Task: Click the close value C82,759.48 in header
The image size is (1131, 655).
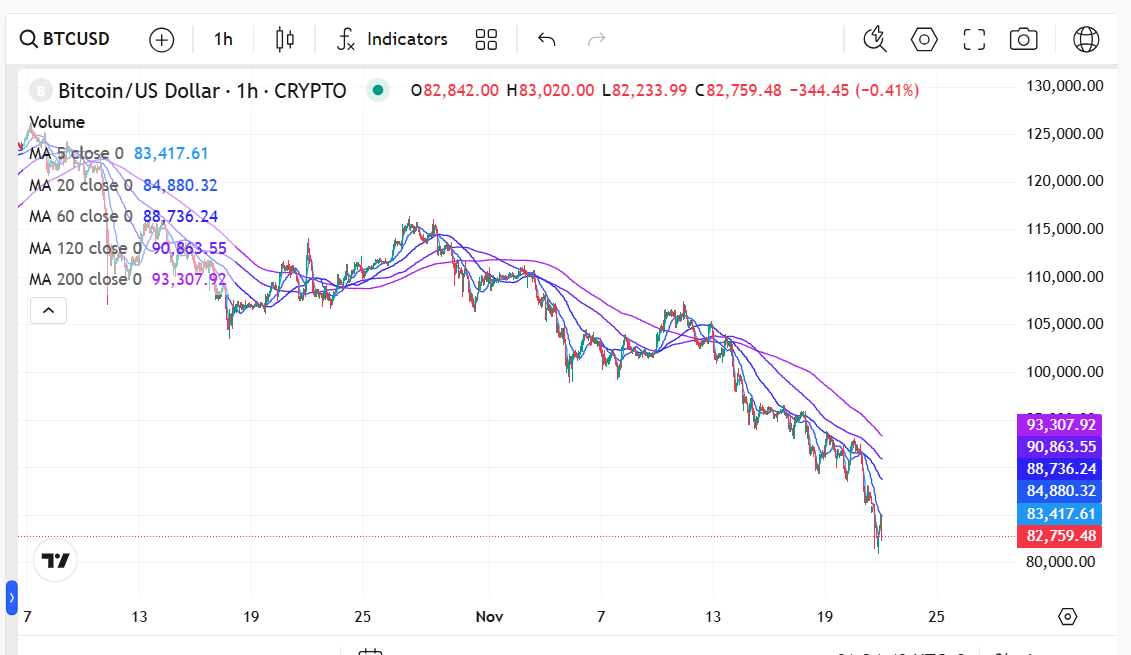Action: coord(738,91)
